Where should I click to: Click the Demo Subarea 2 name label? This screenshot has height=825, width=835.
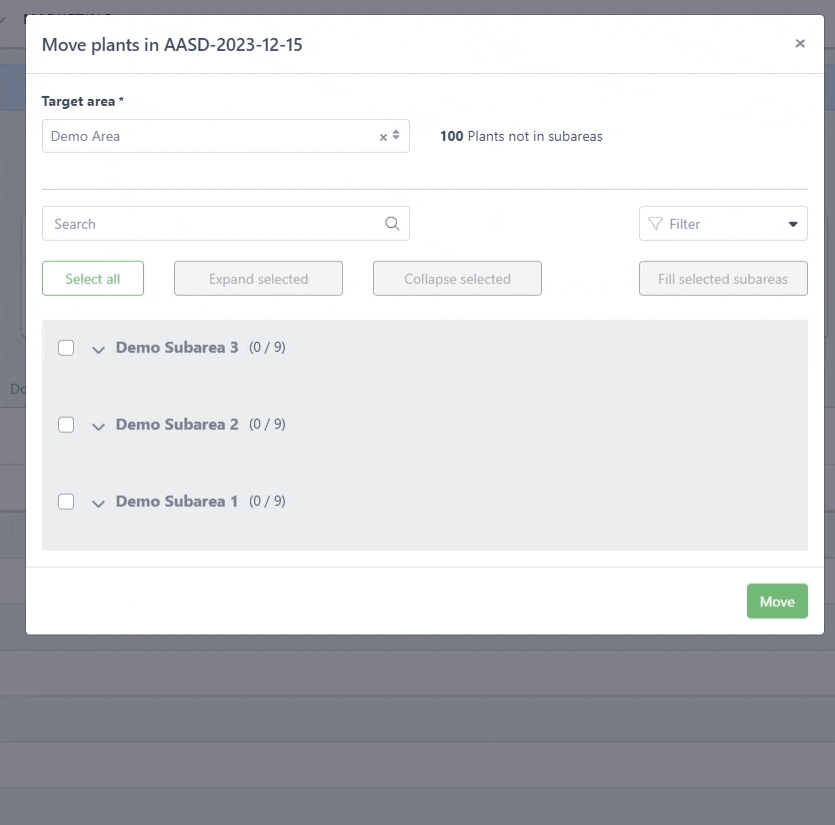(x=177, y=424)
